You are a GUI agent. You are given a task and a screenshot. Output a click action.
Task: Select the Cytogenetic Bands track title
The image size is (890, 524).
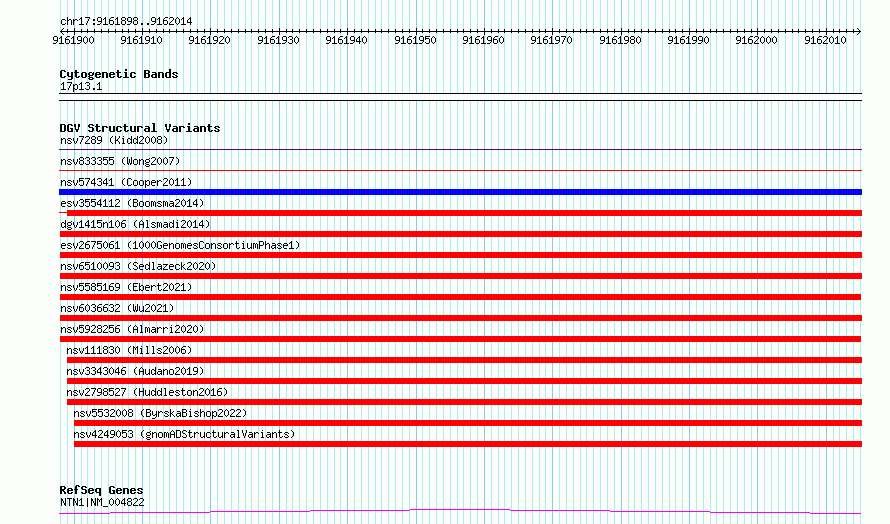119,74
